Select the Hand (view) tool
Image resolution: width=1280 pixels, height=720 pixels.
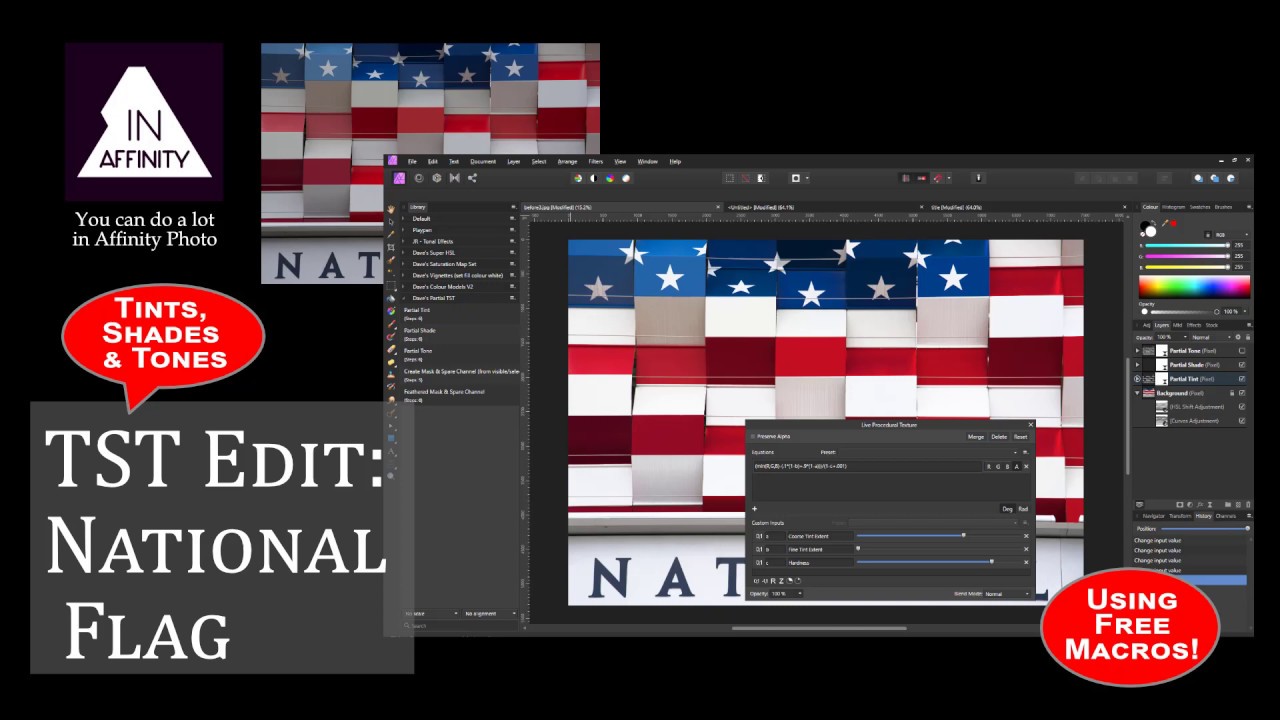pos(392,210)
